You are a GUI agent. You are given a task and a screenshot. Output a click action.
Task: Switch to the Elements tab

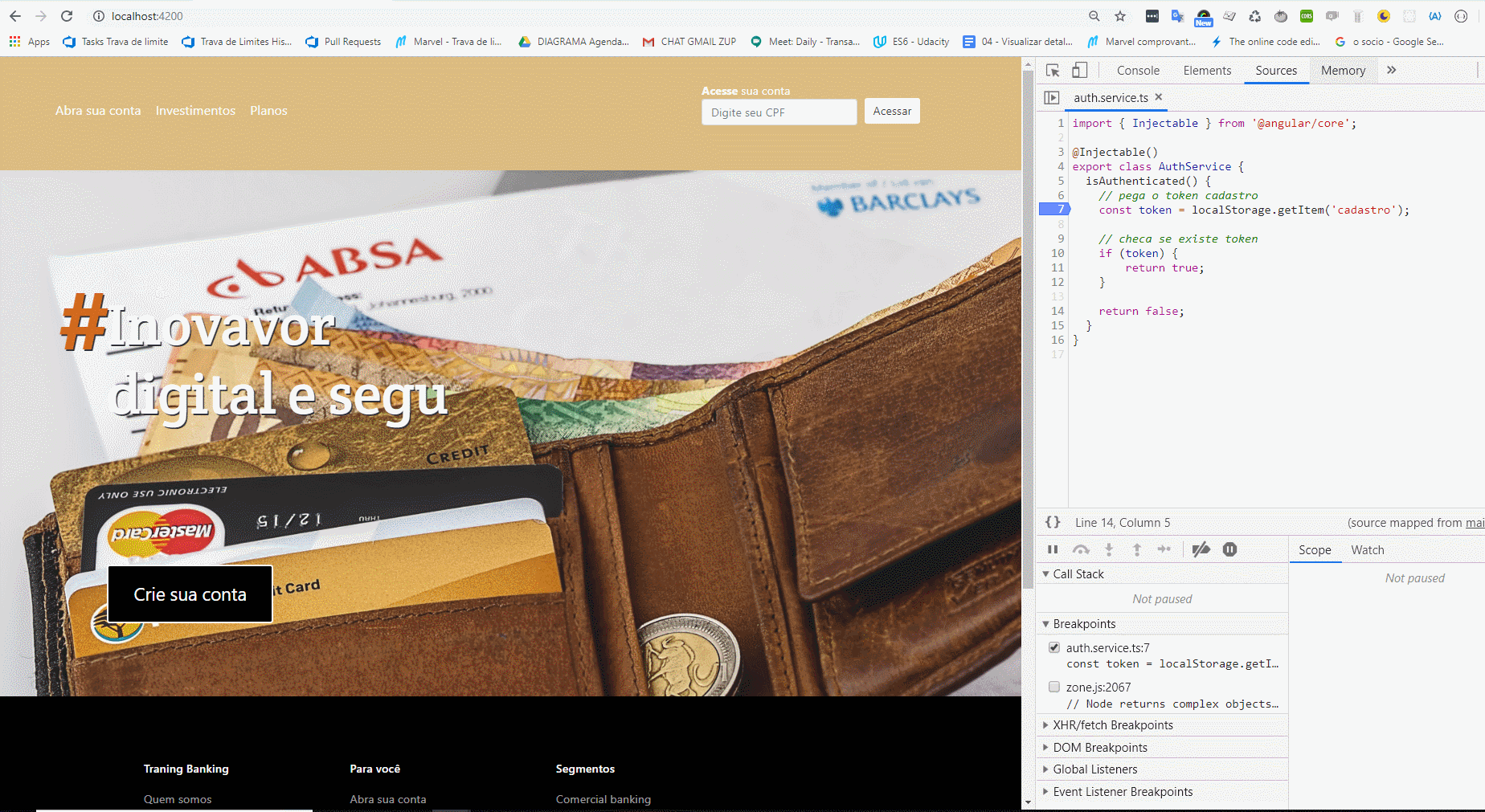click(1207, 71)
